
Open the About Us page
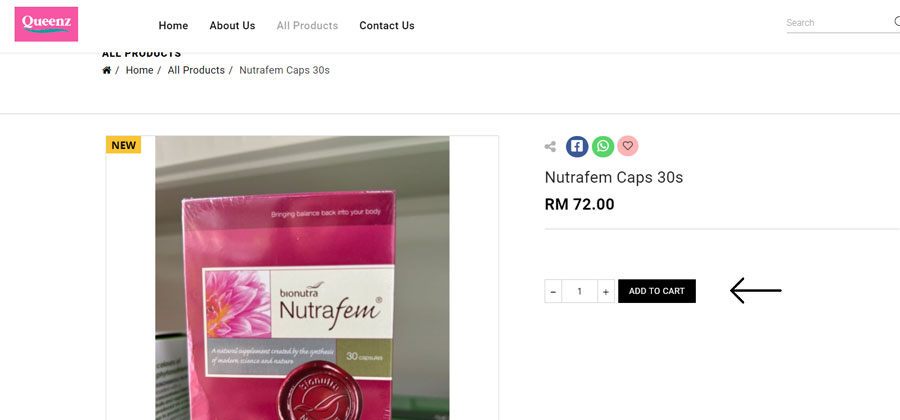232,26
